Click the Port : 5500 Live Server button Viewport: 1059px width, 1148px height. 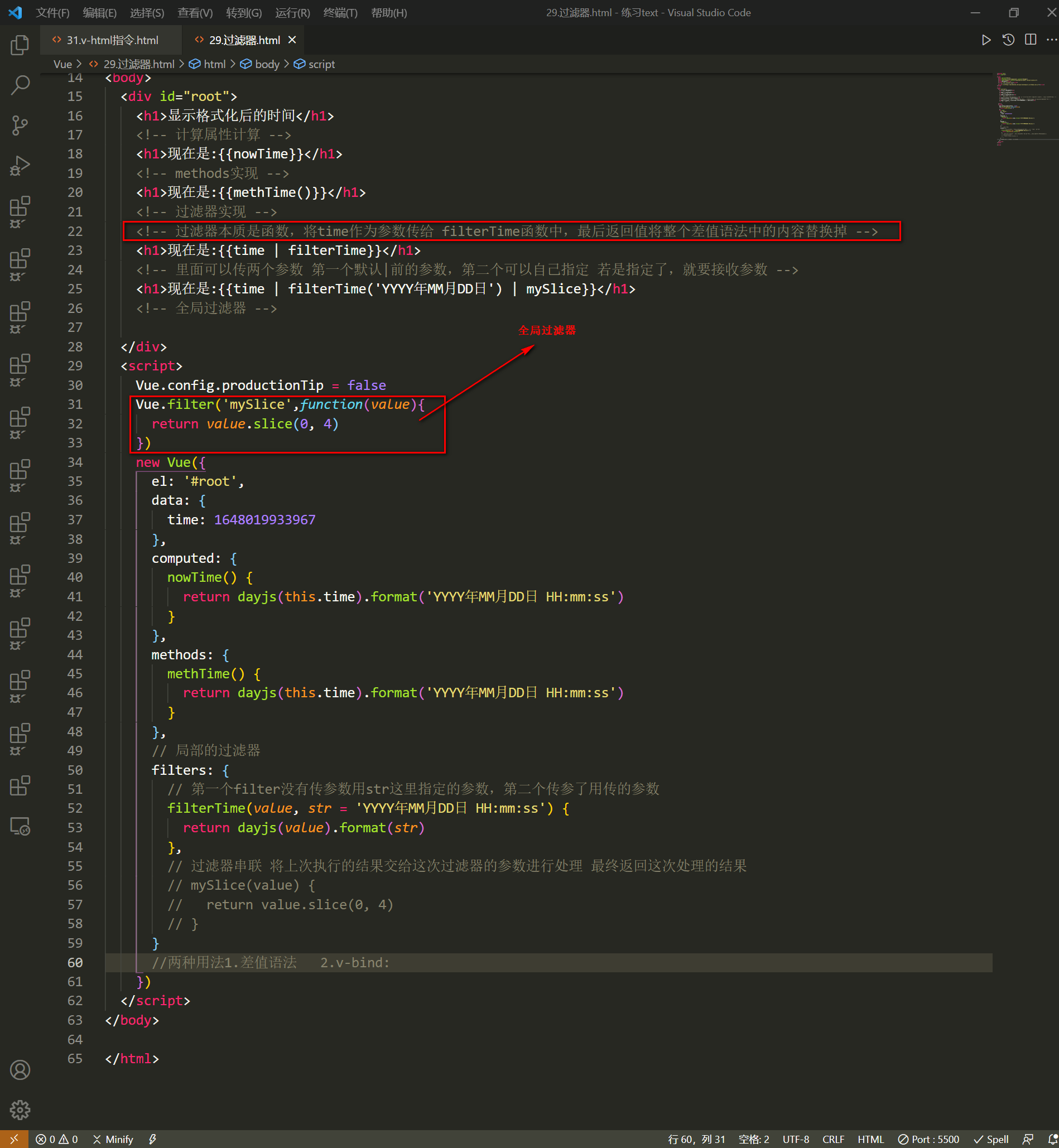click(x=928, y=1139)
